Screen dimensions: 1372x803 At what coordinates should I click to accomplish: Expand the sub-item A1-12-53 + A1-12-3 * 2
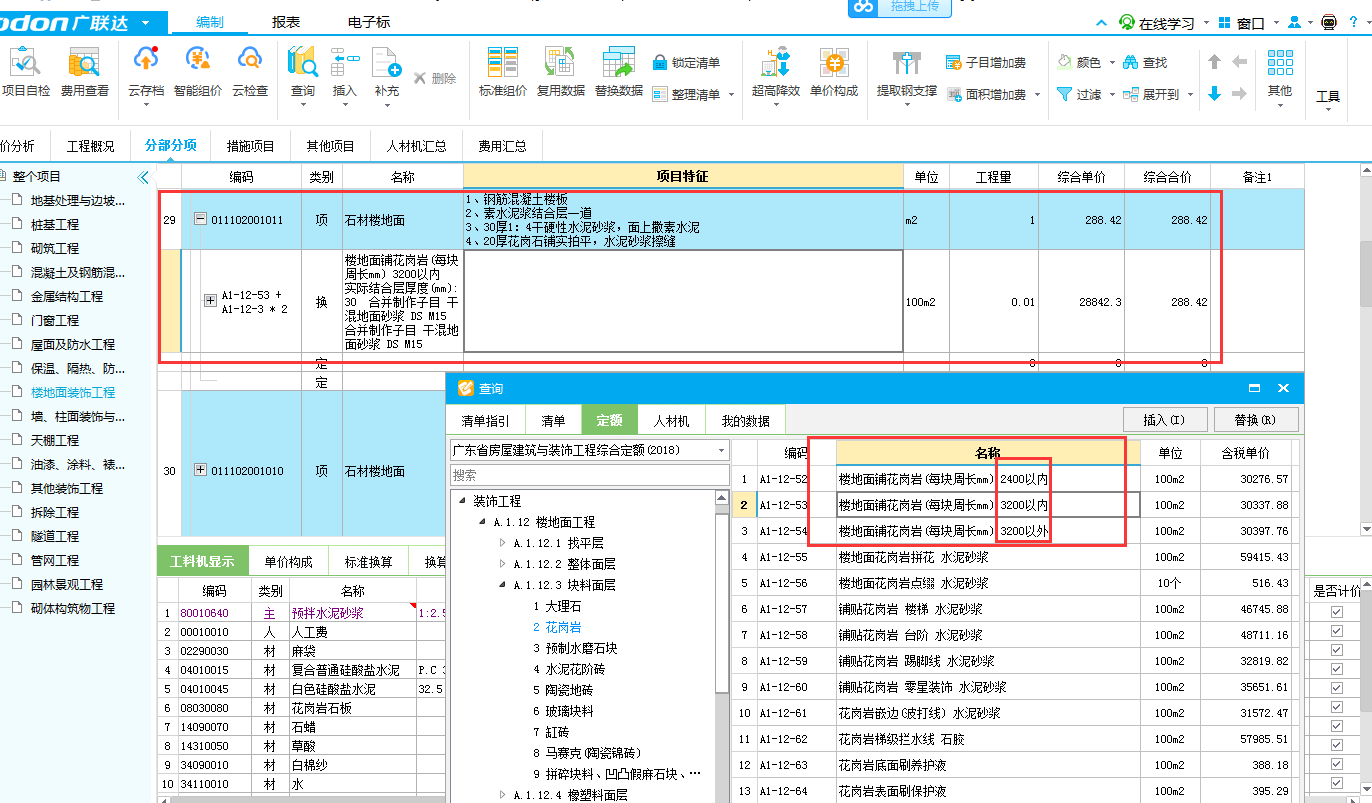[210, 301]
